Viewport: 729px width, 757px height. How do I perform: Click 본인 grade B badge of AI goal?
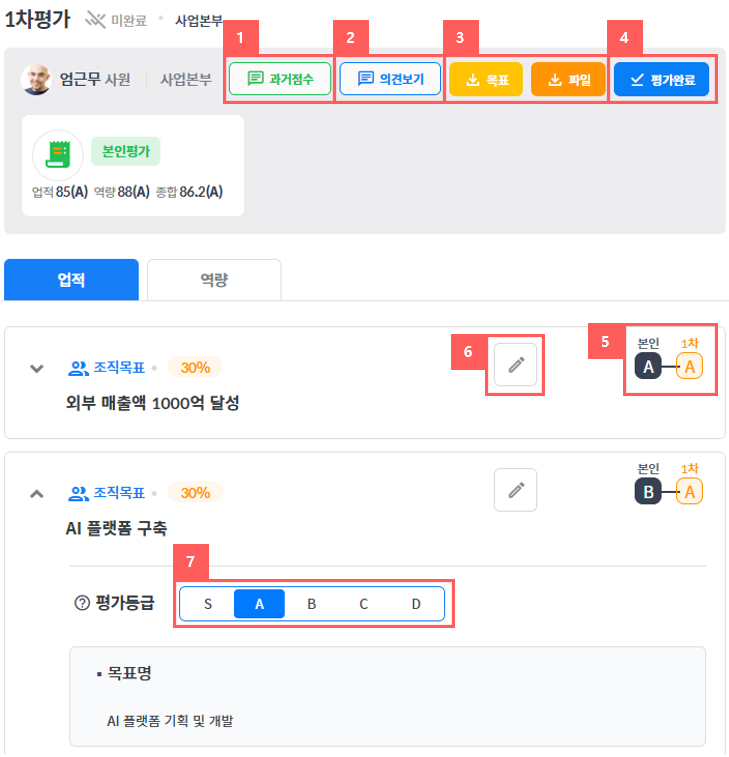[x=648, y=491]
